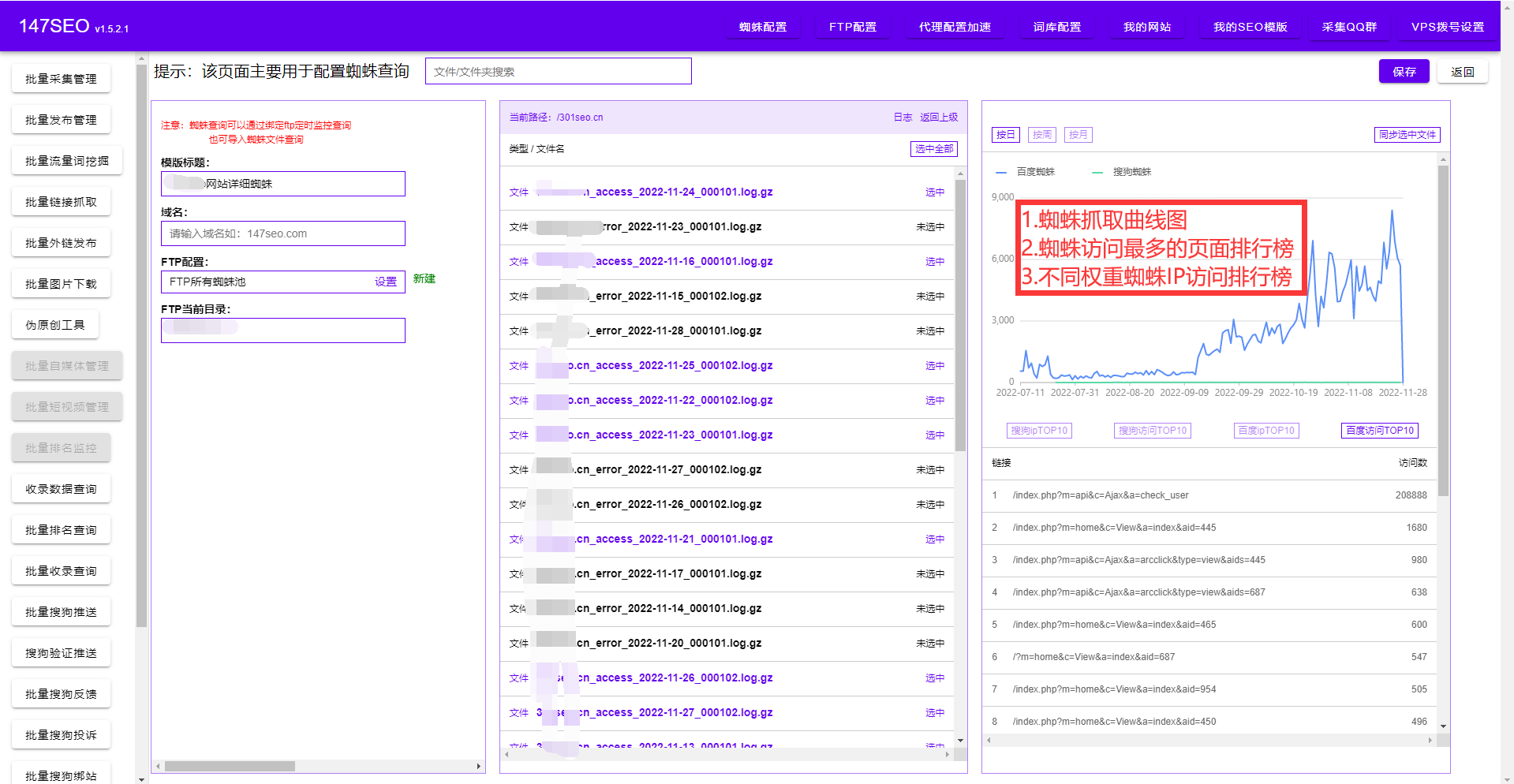Open the 词库配置 menu item
This screenshot has width=1514, height=784.
point(1056,27)
